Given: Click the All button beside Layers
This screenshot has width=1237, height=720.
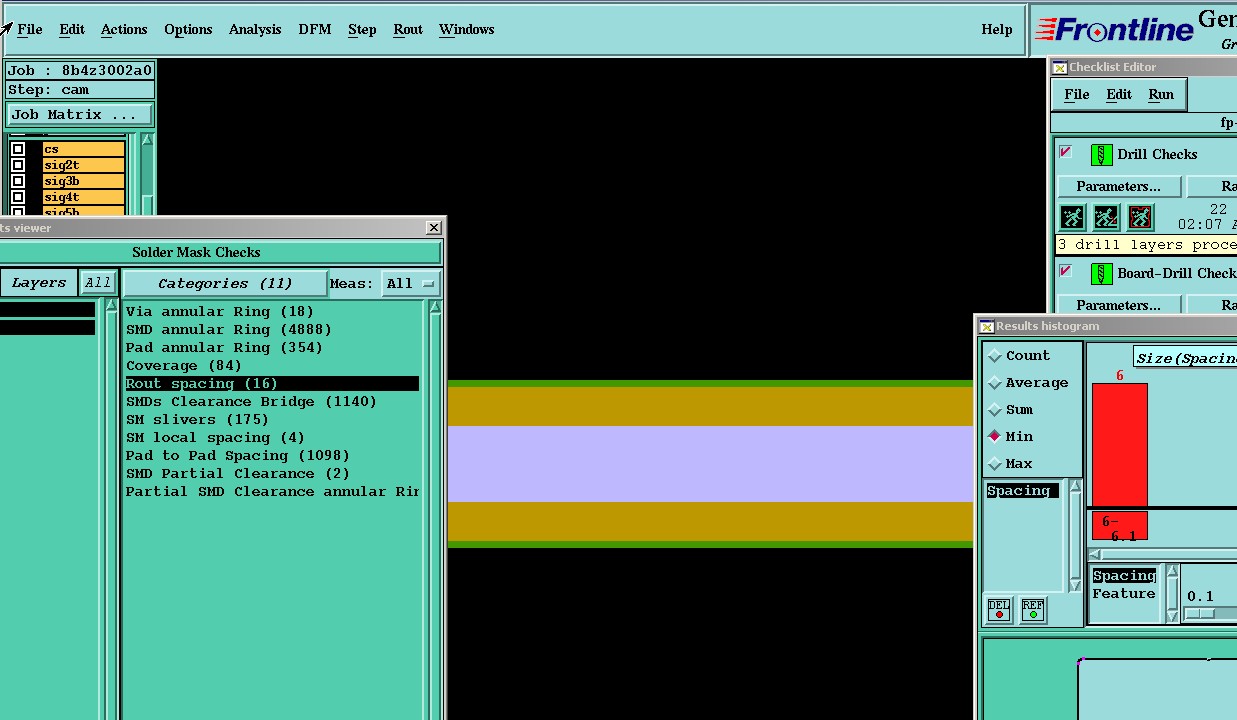Looking at the screenshot, I should point(98,283).
